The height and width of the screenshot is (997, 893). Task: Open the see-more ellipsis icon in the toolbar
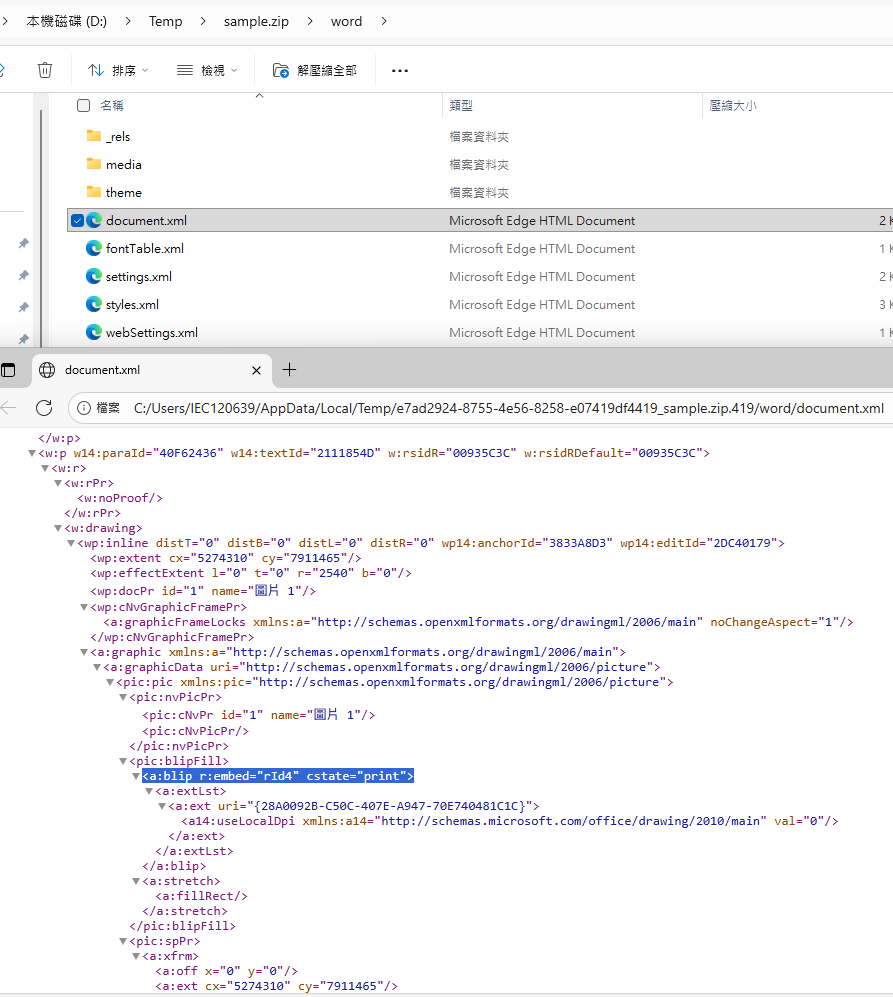click(399, 70)
